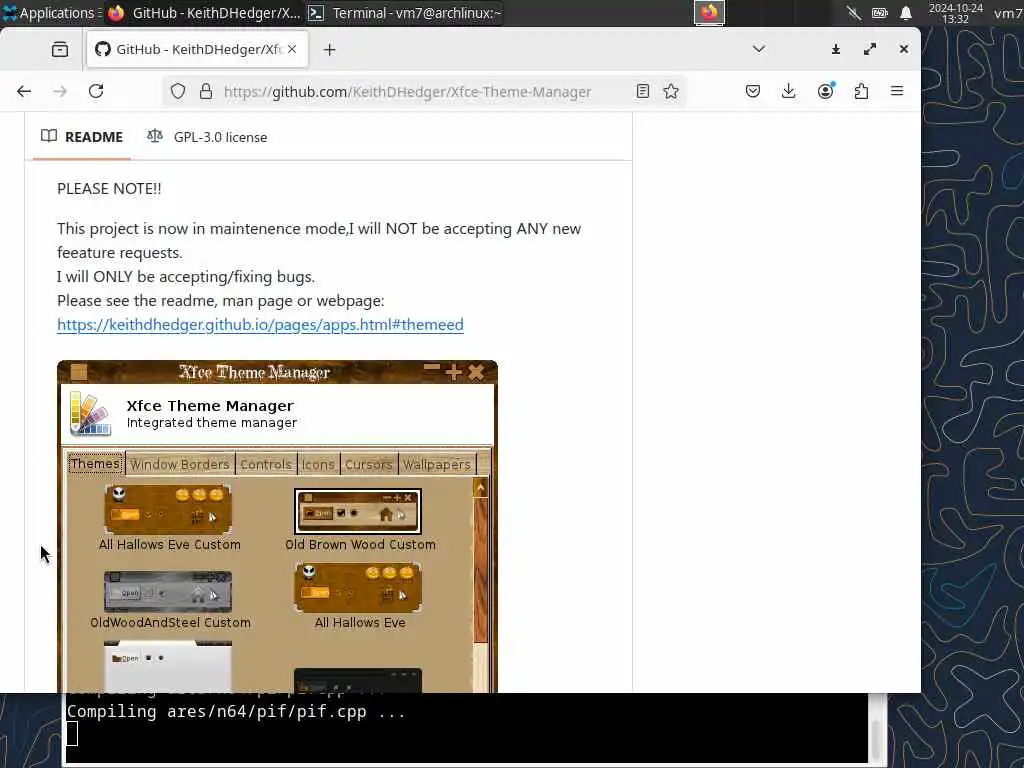This screenshot has width=1024, height=768.
Task: Click Window Borders tab in the screenshot
Action: [180, 464]
